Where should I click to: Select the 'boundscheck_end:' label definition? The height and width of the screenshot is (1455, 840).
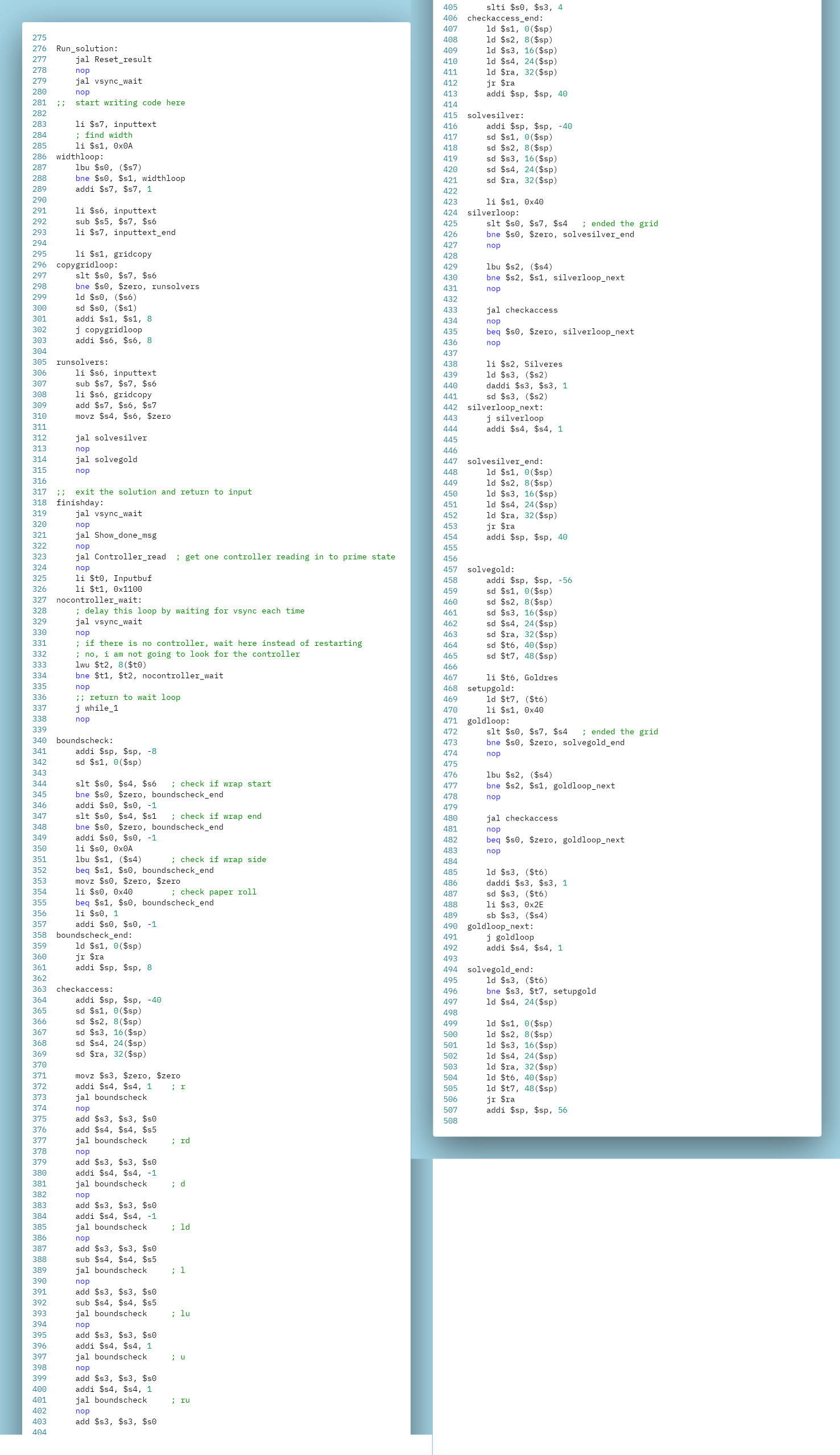[94, 935]
